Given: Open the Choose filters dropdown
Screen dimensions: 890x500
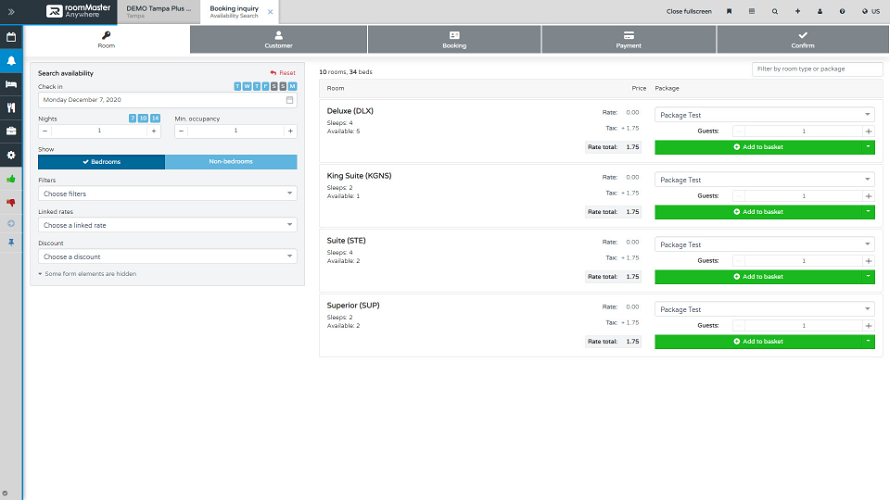Looking at the screenshot, I should [167, 194].
